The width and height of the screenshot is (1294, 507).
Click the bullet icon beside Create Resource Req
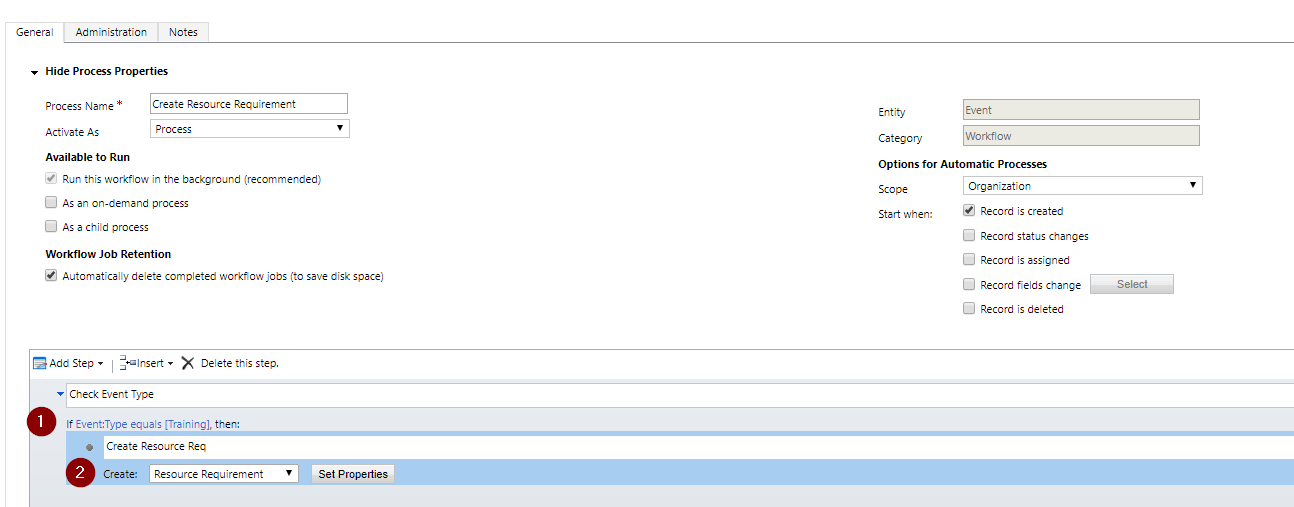[89, 447]
